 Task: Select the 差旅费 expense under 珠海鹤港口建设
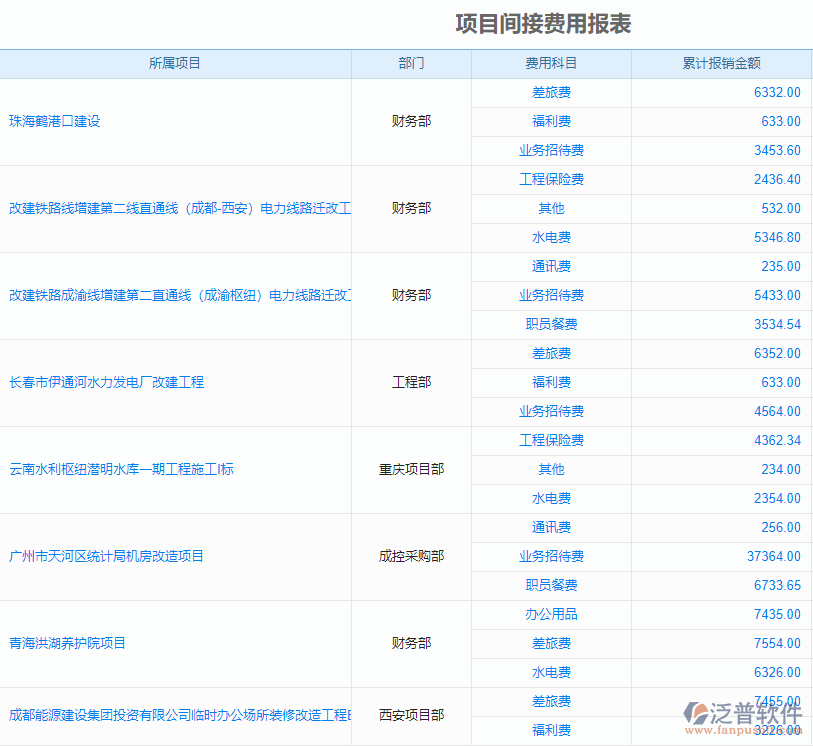pos(550,92)
